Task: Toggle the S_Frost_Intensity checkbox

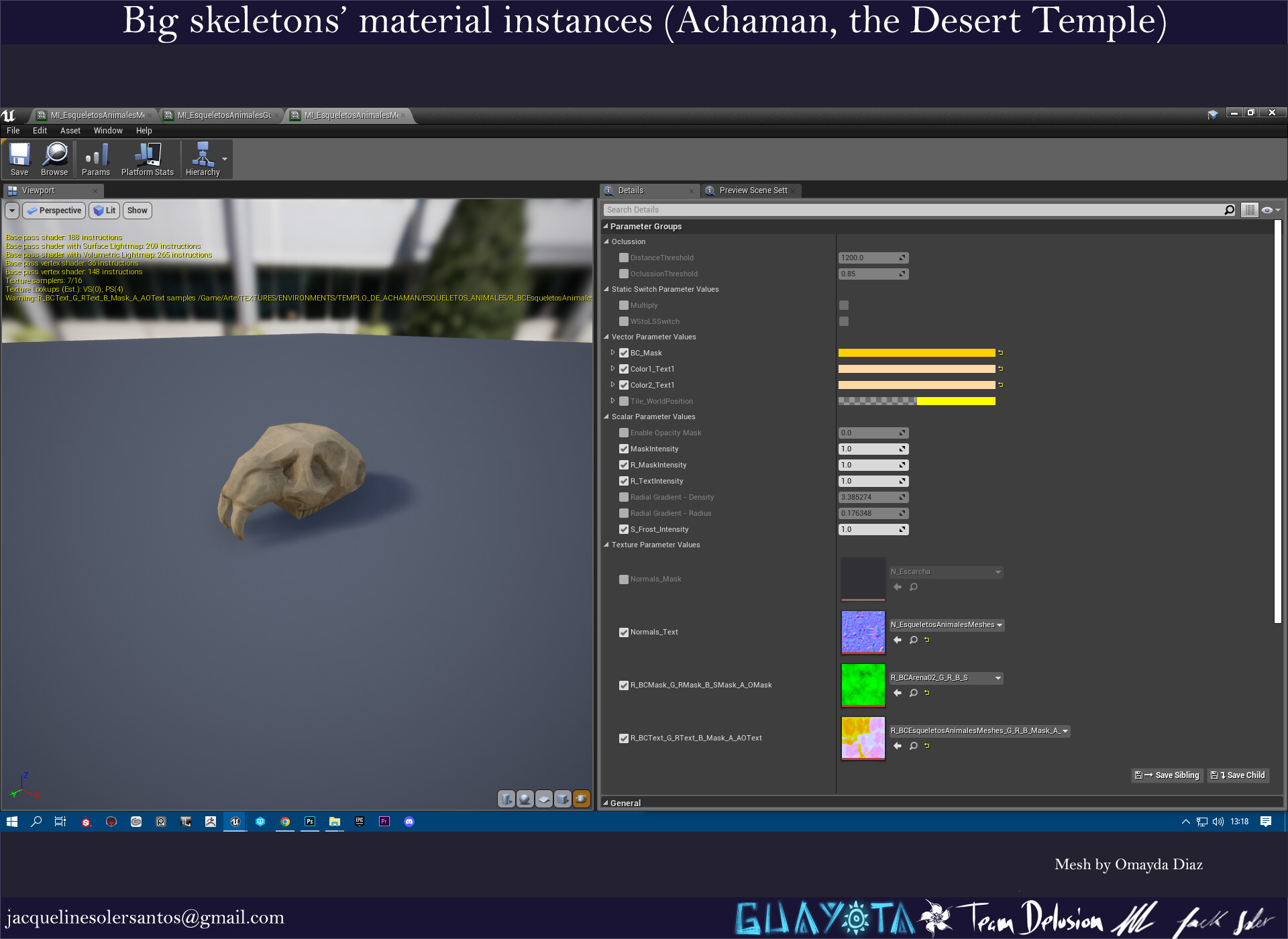Action: point(624,529)
